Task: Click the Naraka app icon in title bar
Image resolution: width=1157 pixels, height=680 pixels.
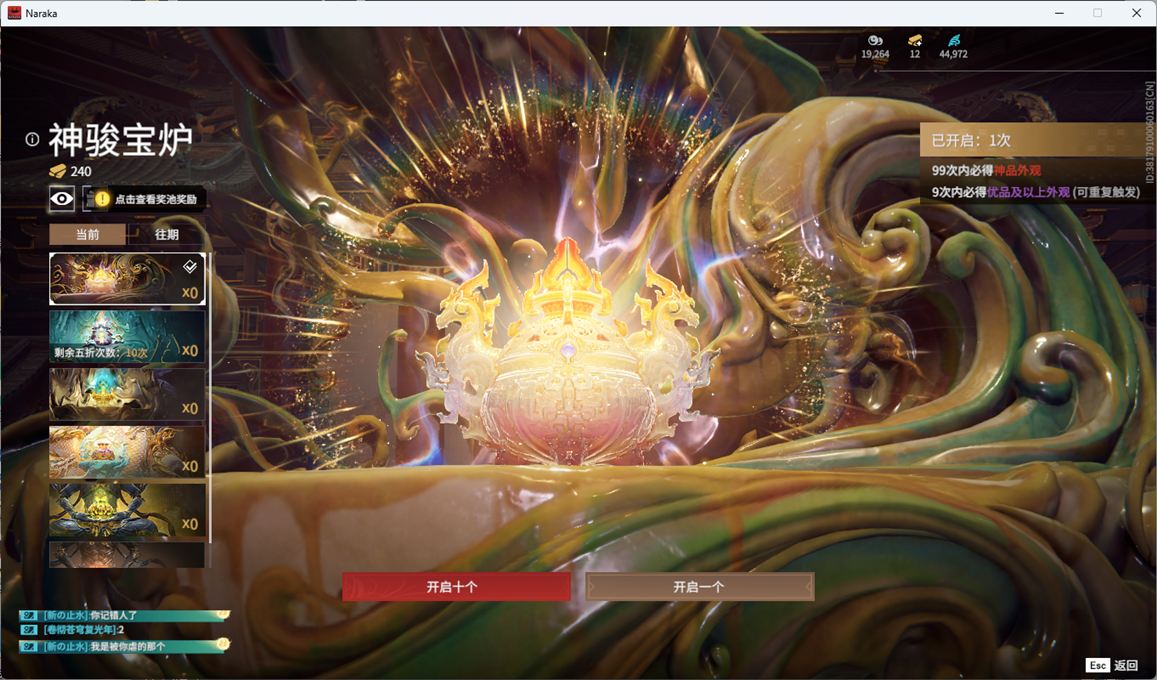Action: click(14, 13)
